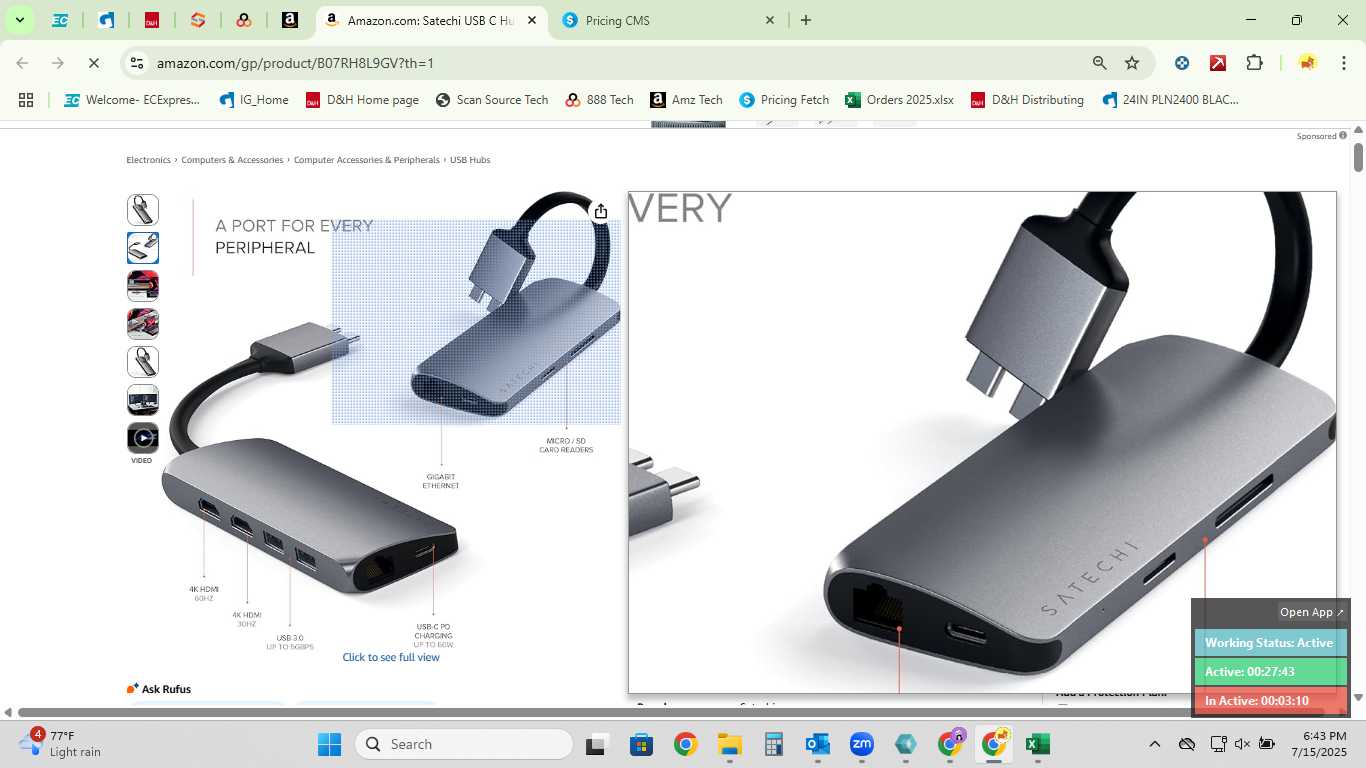The width and height of the screenshot is (1366, 768).
Task: Share product using share icon
Action: 601,211
